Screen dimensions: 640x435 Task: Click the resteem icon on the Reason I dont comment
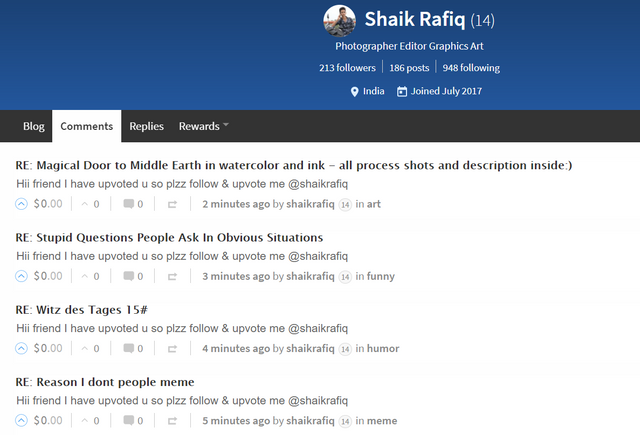click(x=172, y=421)
